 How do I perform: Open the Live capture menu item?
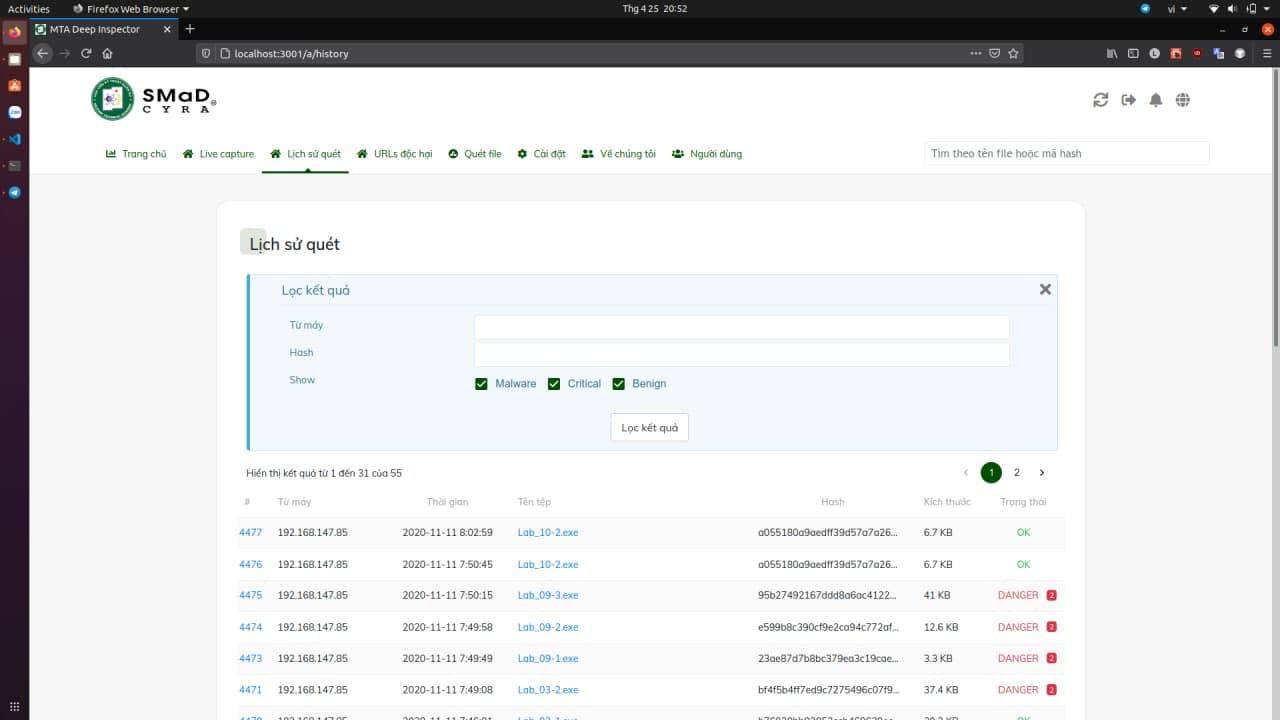pos(218,154)
